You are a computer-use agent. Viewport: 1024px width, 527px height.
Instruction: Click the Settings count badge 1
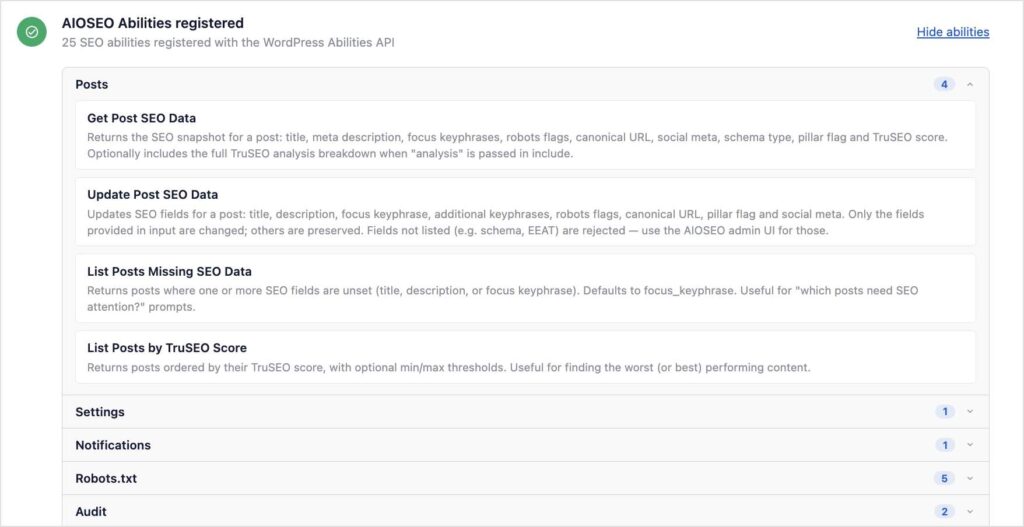944,412
